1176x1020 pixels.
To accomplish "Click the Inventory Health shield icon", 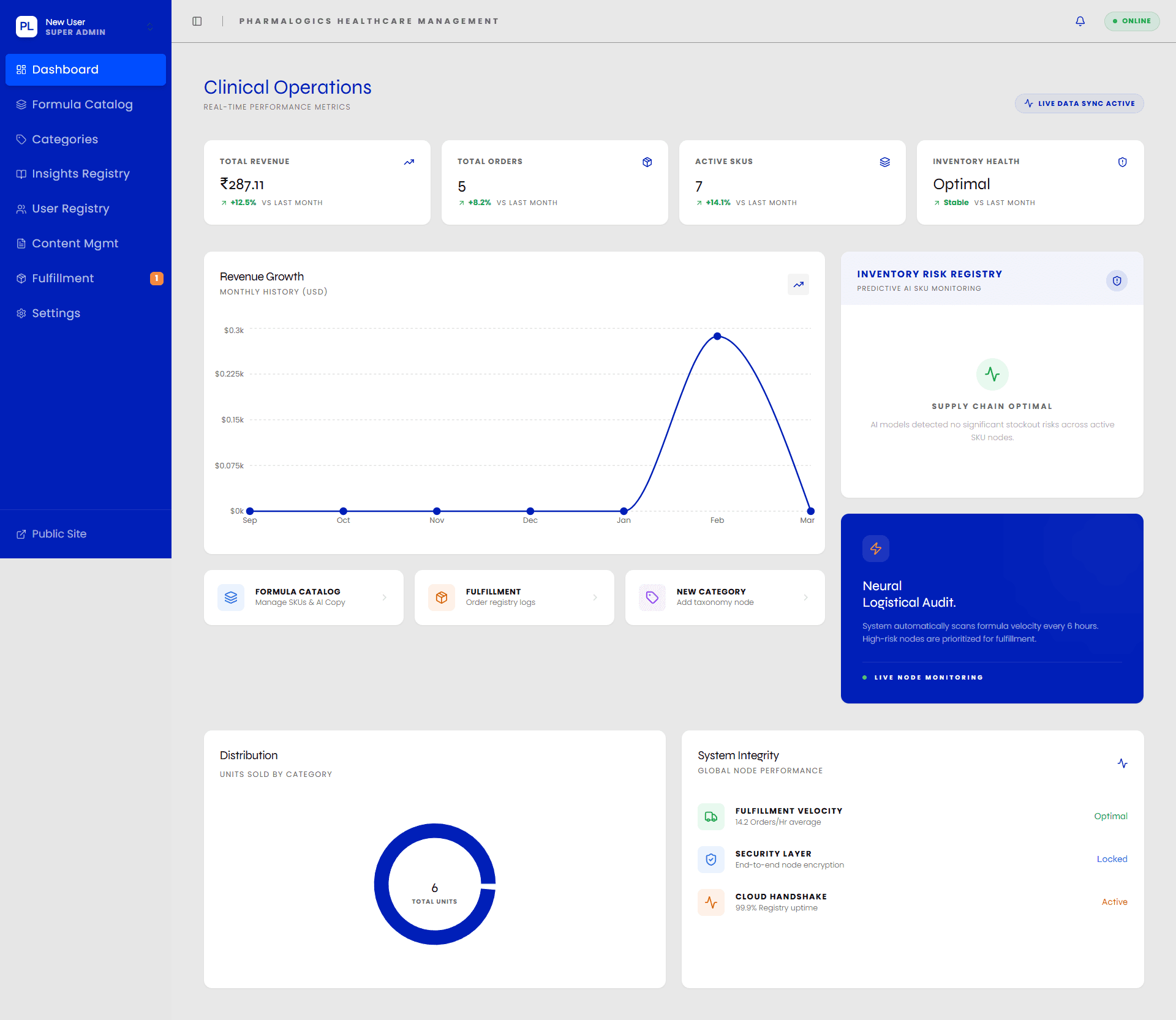I will [1122, 162].
